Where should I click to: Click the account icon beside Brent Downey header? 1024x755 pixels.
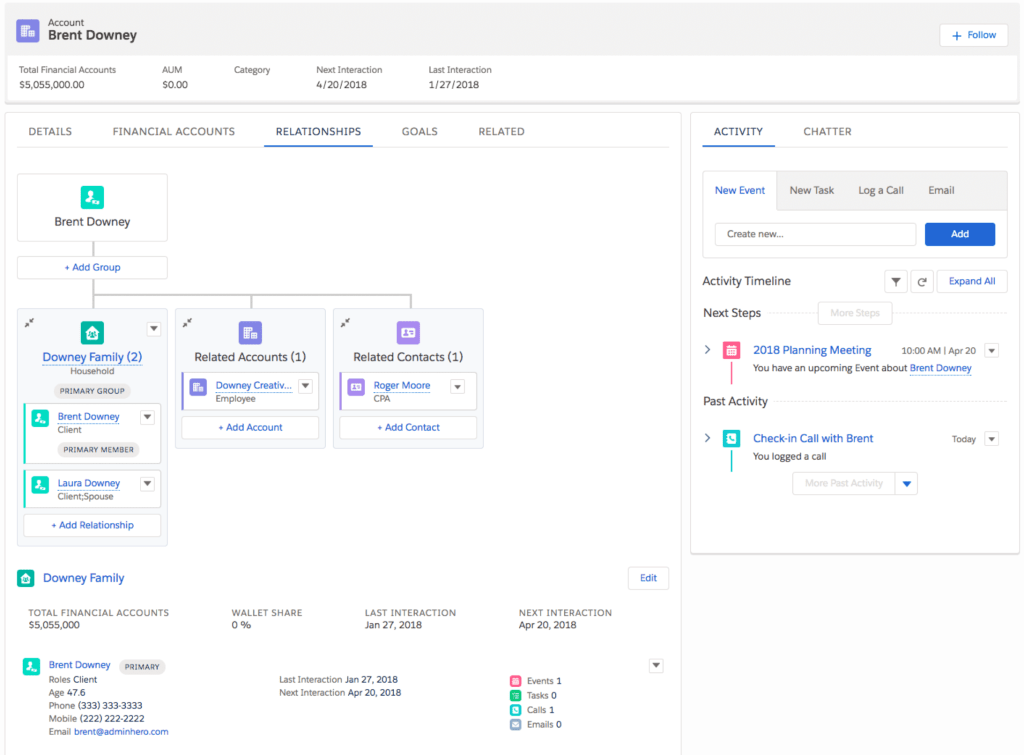(28, 30)
